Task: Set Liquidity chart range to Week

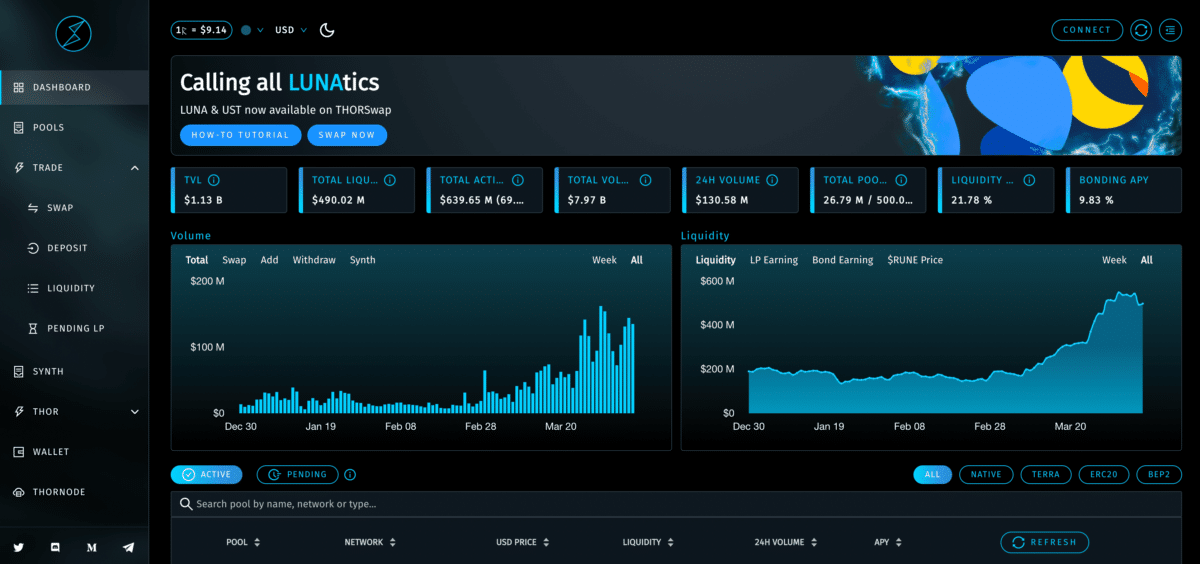Action: coord(1114,260)
